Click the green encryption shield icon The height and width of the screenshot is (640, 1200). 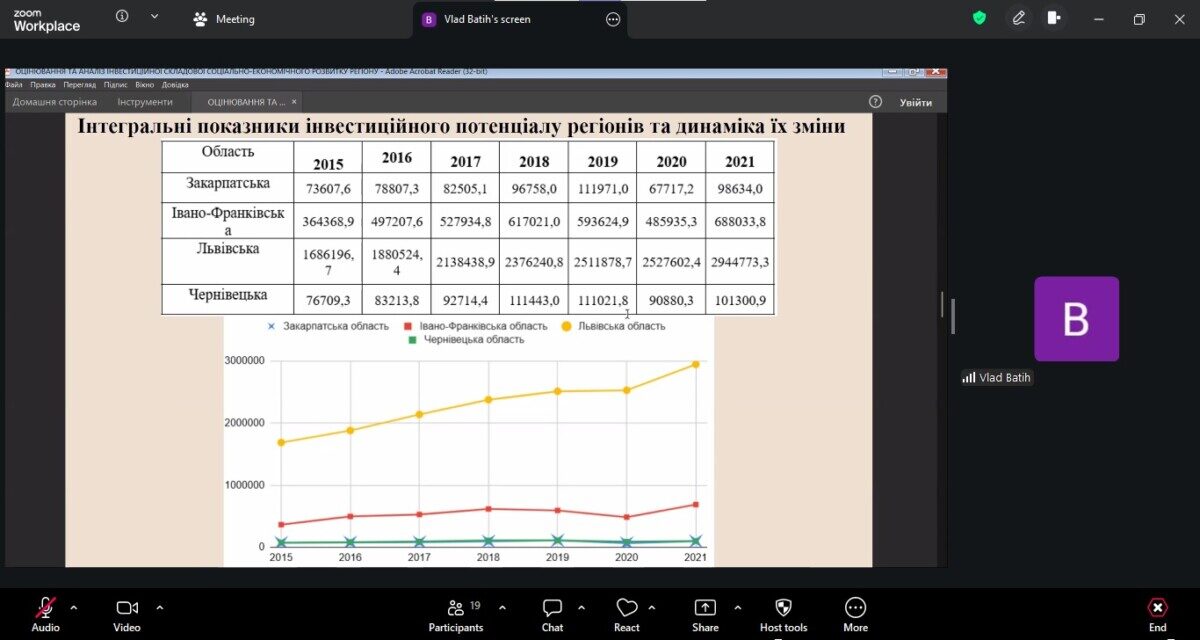(980, 18)
